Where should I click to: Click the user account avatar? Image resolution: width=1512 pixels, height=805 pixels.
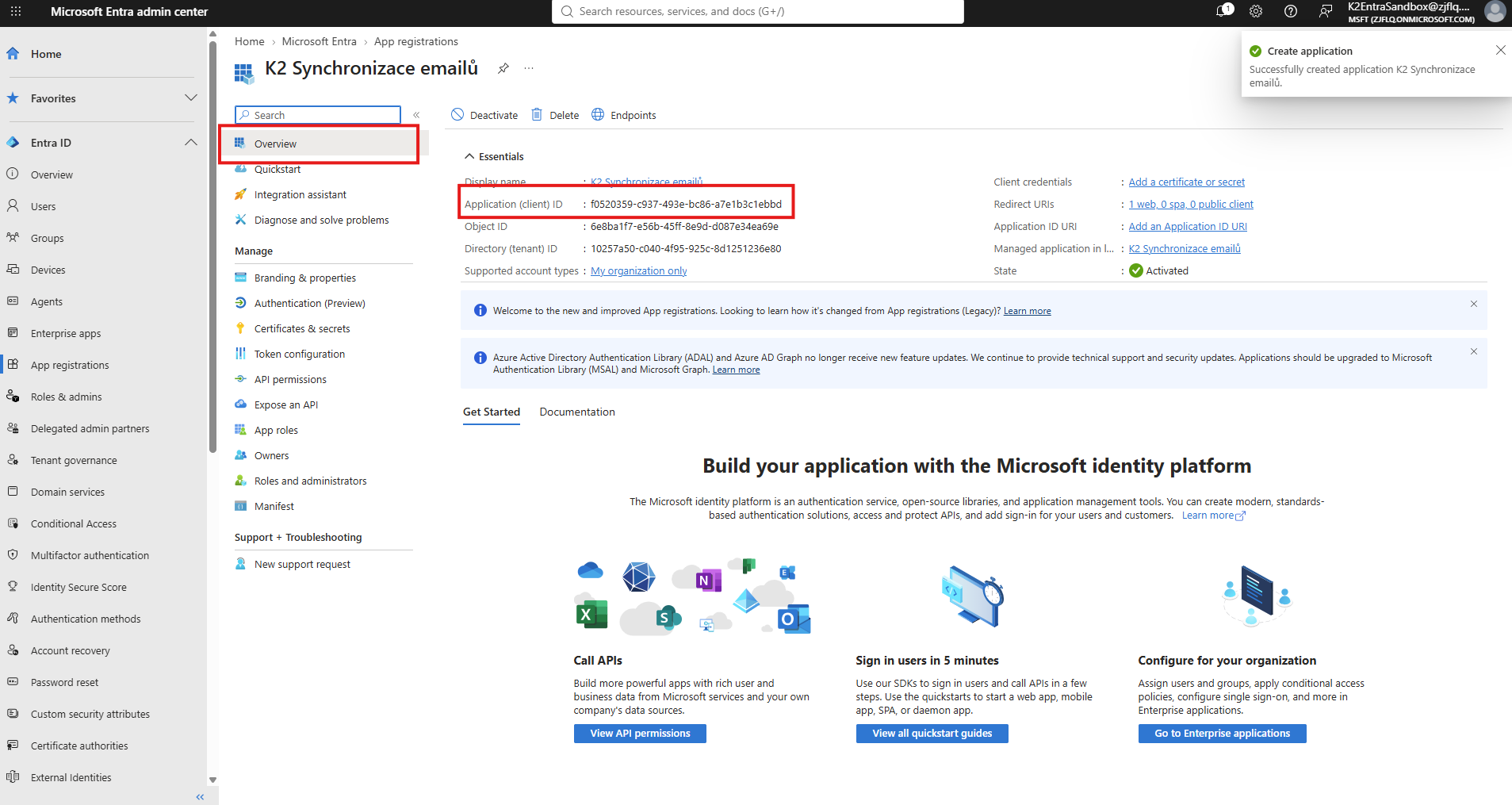pos(1495,11)
